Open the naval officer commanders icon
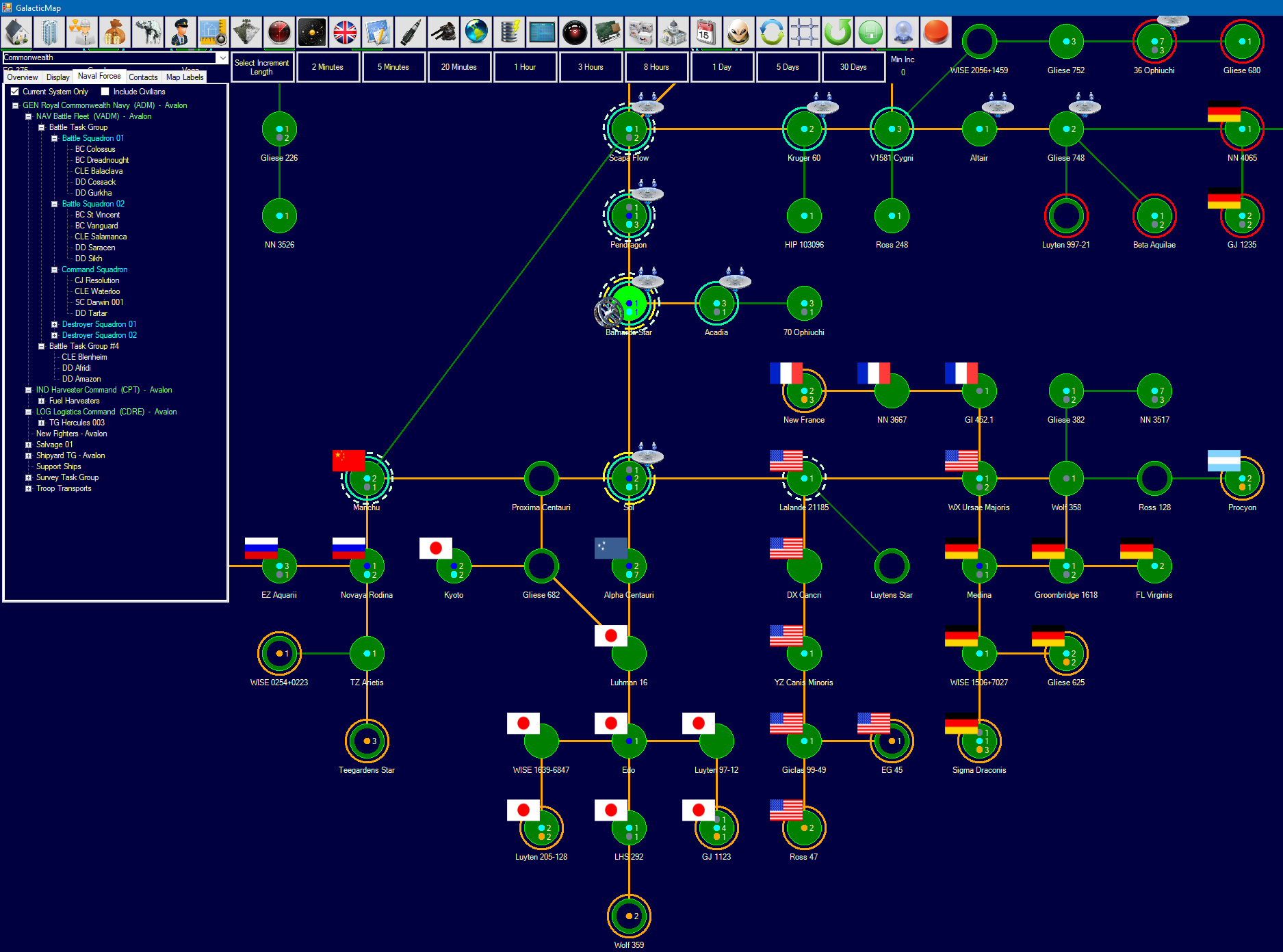The height and width of the screenshot is (952, 1283). 181,32
